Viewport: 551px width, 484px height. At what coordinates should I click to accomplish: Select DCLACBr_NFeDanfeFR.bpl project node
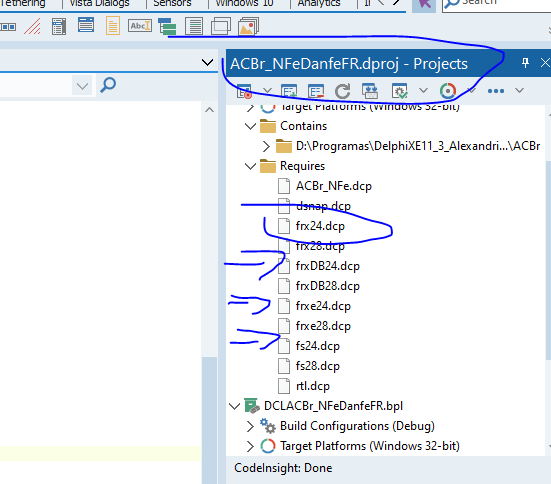pyautogui.click(x=333, y=406)
